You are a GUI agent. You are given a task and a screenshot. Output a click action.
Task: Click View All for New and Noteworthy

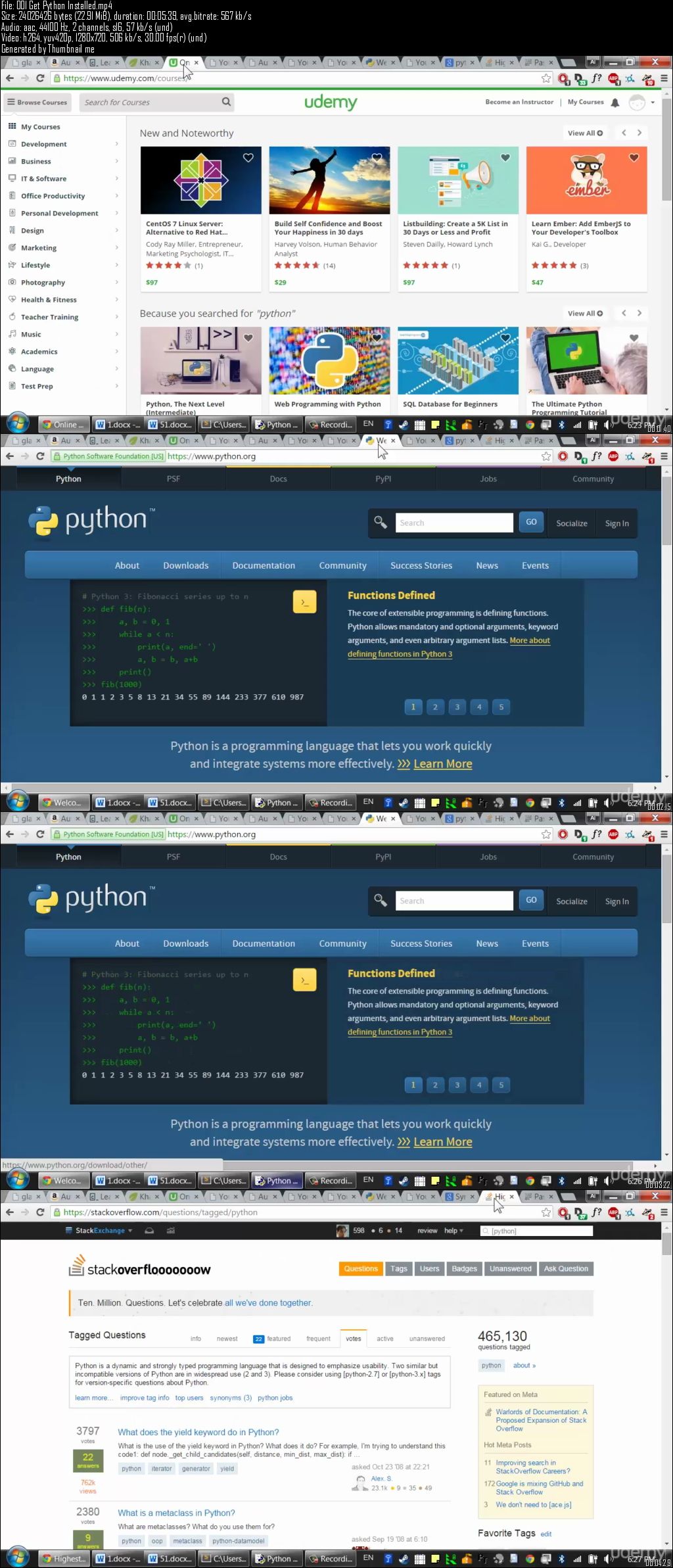click(x=585, y=133)
